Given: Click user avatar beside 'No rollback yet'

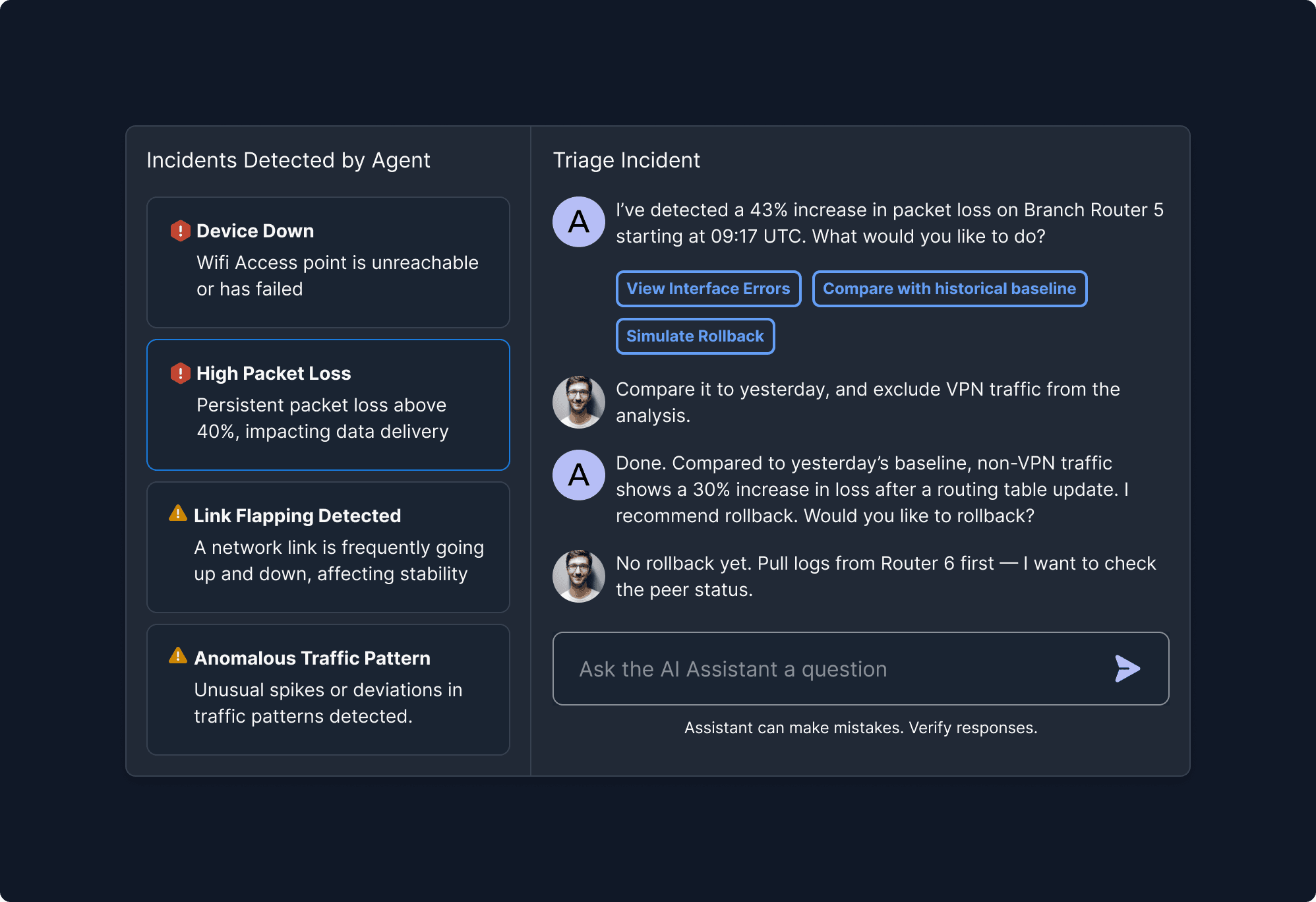Looking at the screenshot, I should pyautogui.click(x=578, y=576).
